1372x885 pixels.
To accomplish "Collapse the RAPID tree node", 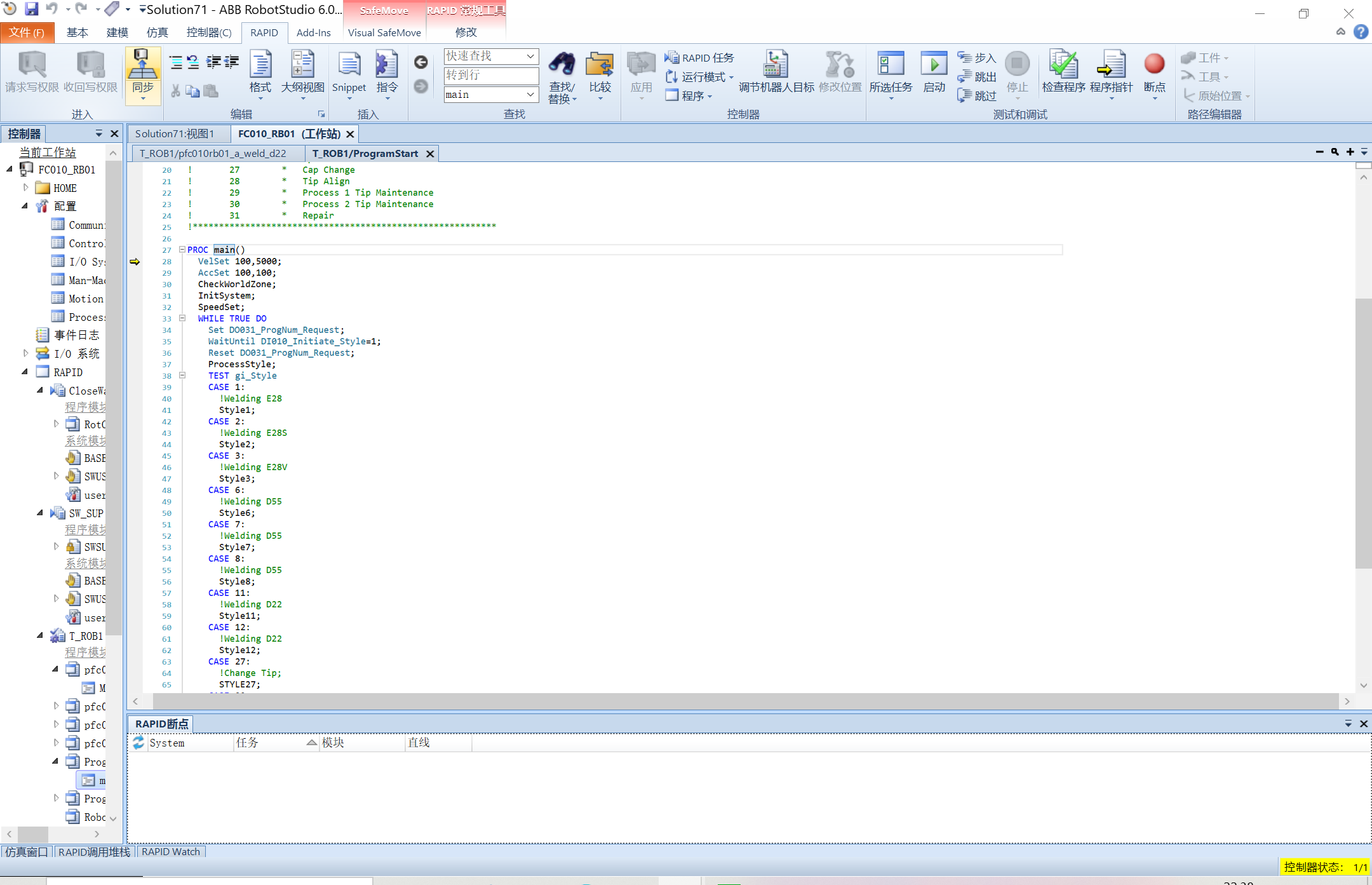I will coord(25,372).
